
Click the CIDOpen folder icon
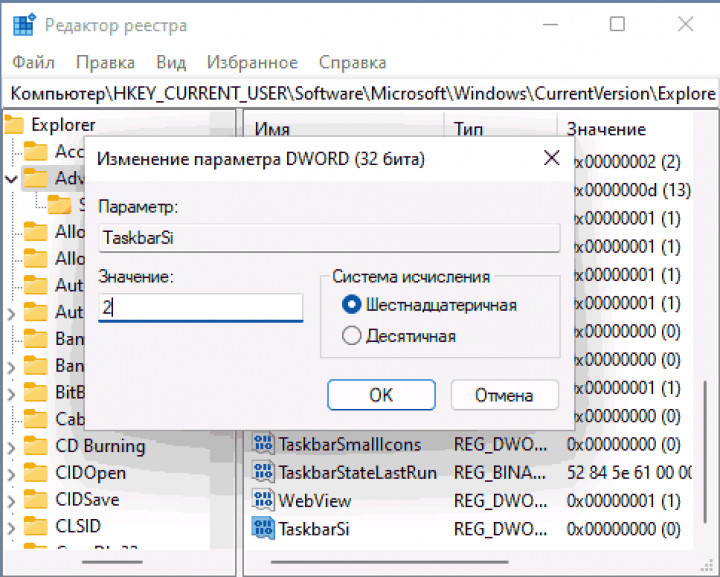click(x=35, y=473)
